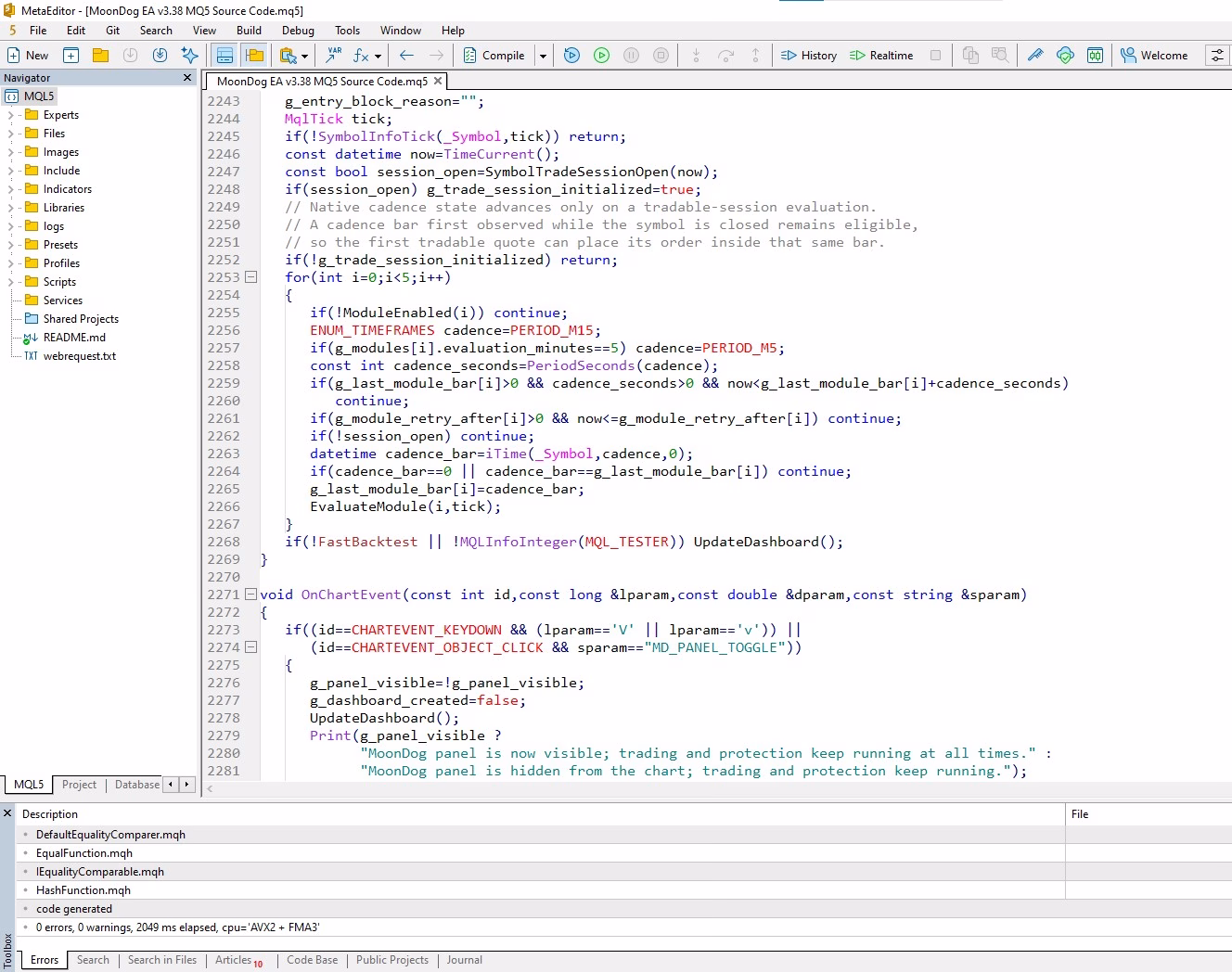Click the New file toolbar button
Viewport: 1232px width, 972px height.
(28, 56)
